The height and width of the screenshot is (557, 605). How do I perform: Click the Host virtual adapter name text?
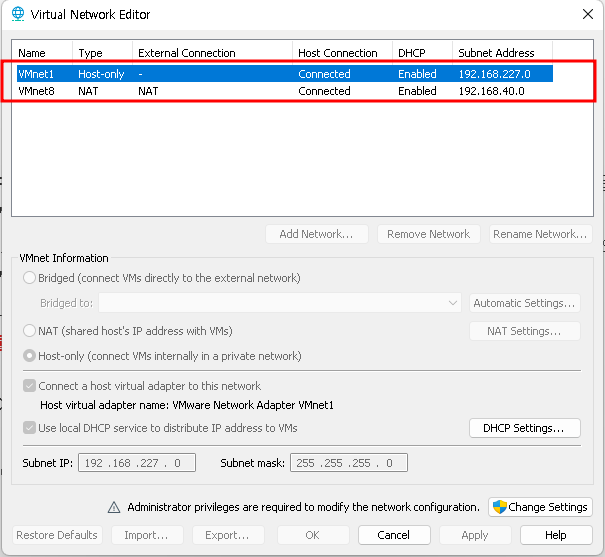click(187, 405)
